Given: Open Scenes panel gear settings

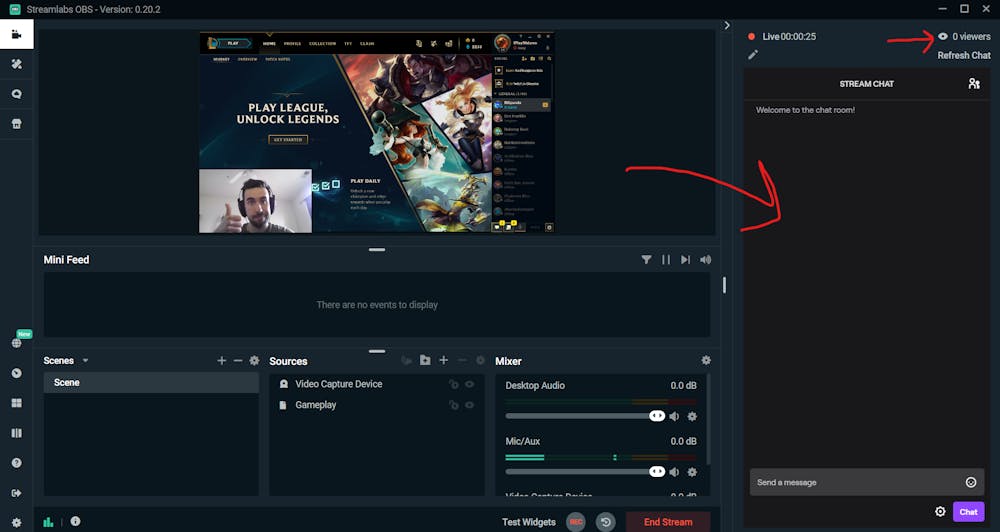Looking at the screenshot, I should 254,360.
